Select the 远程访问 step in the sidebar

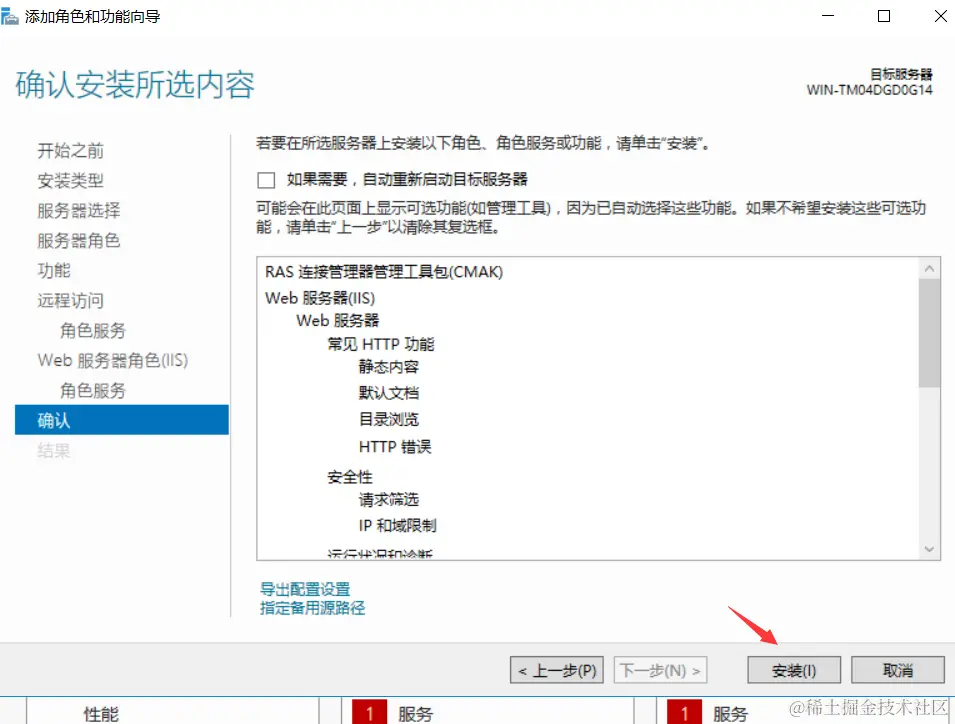point(71,300)
